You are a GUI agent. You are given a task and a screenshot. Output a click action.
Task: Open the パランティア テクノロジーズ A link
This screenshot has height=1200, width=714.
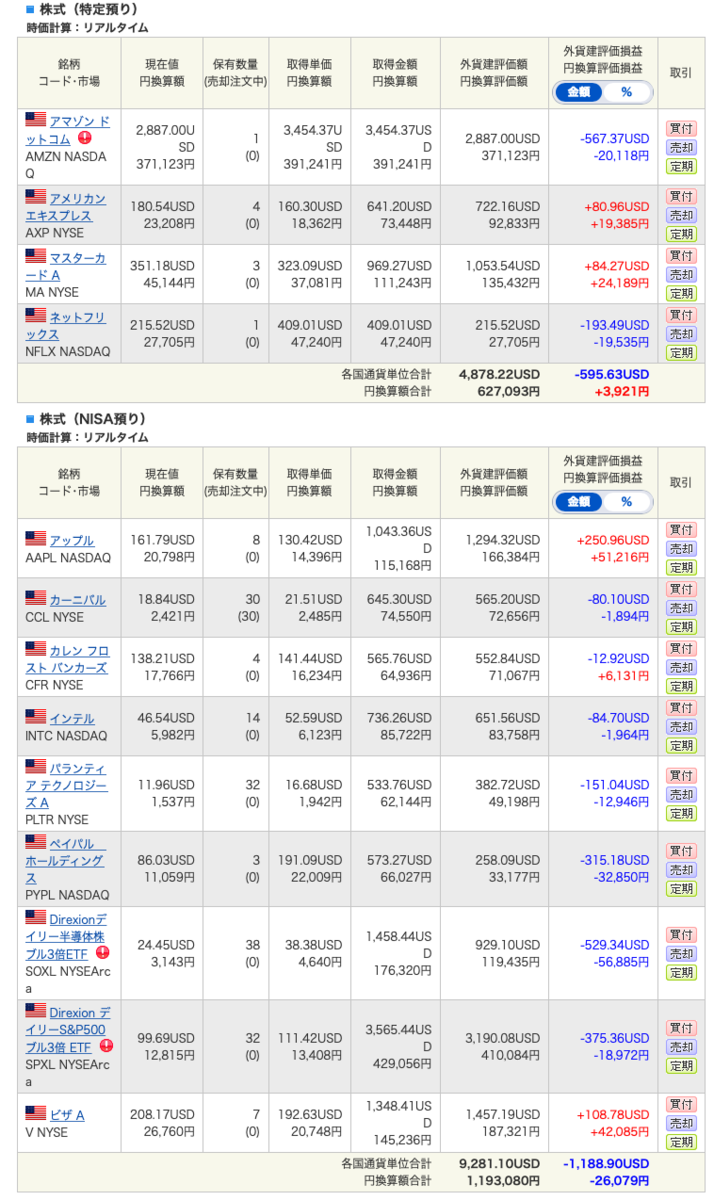[65, 784]
